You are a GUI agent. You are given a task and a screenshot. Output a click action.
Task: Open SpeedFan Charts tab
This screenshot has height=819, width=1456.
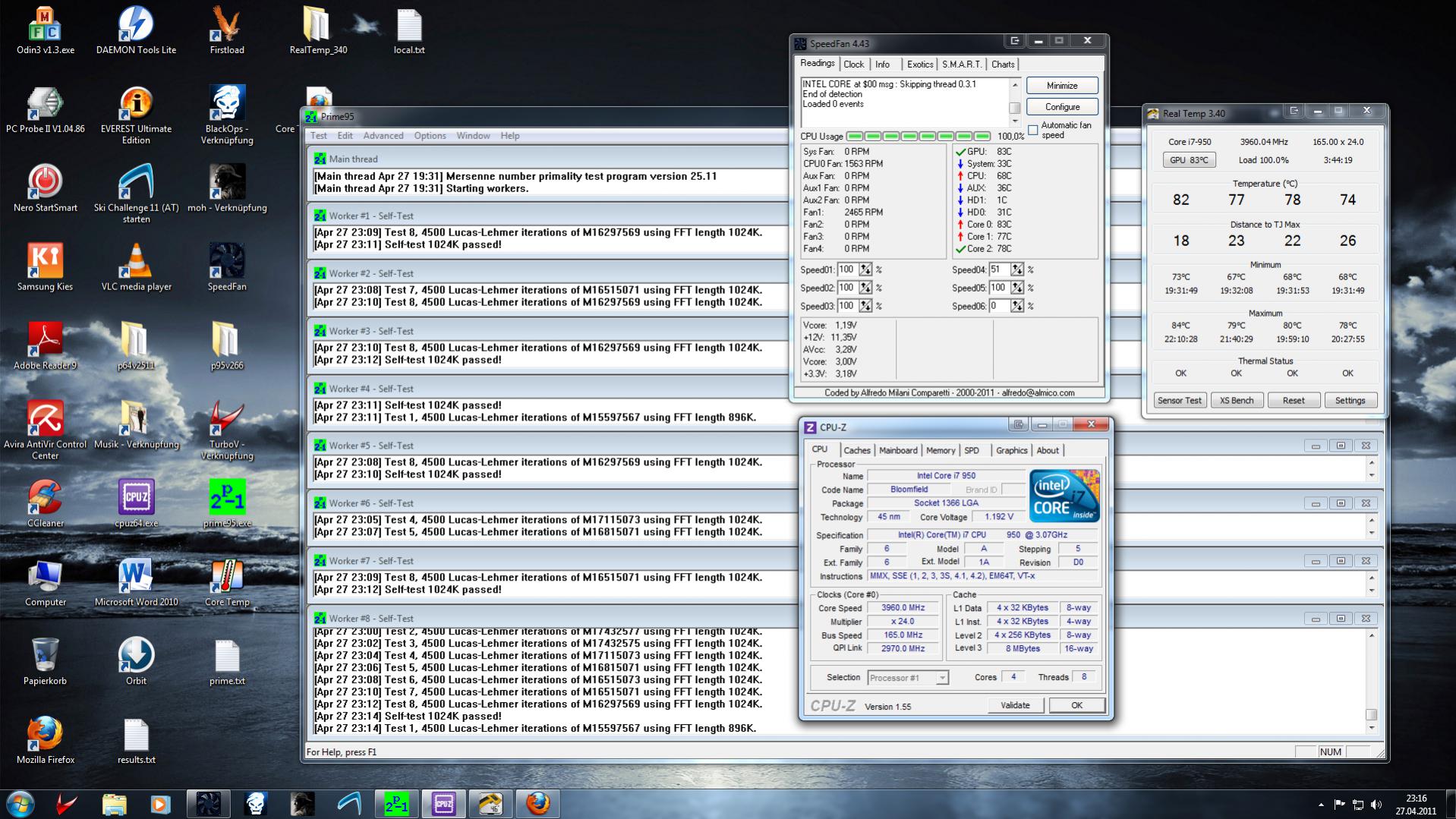pos(1003,65)
